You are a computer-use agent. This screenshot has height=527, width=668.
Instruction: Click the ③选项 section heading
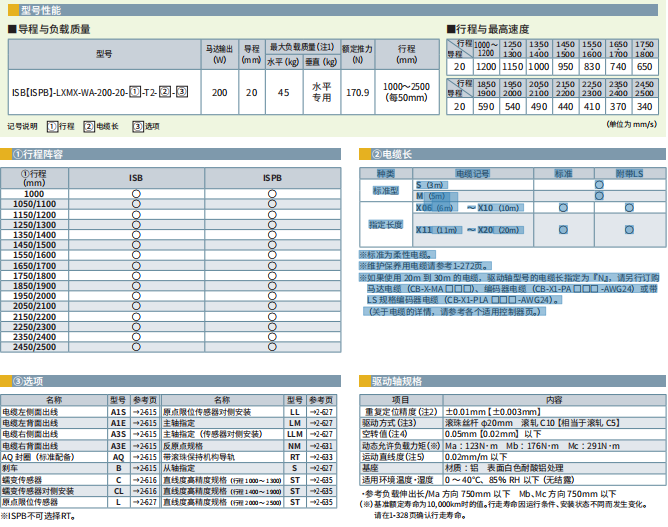point(28,381)
